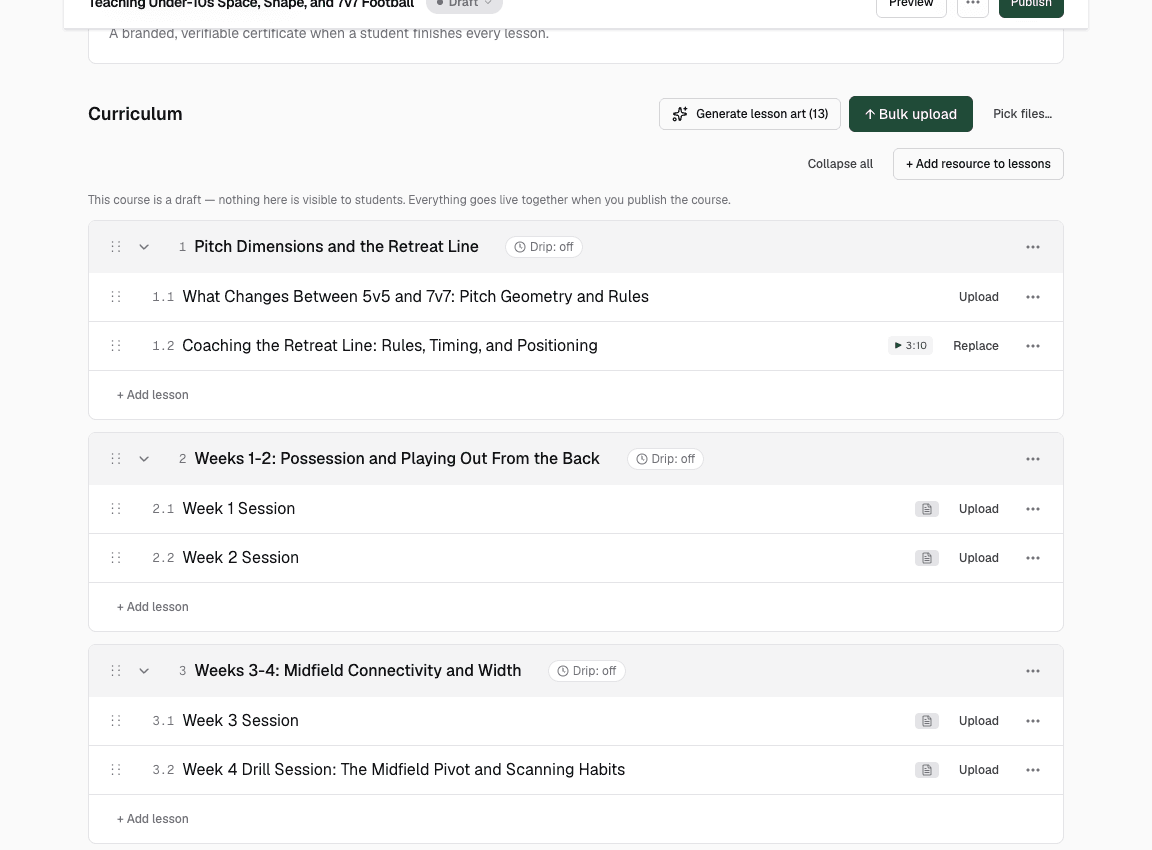Toggle drip setting on Weeks 1-2 section
This screenshot has height=850, width=1152.
[665, 459]
